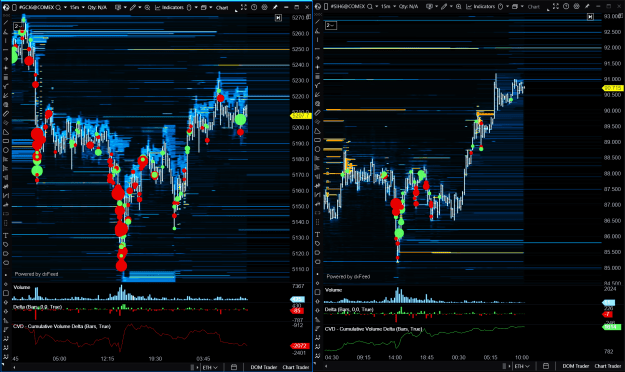625x372 pixels.
Task: Click Indicators button in right chart toolbar
Action: point(482,6)
